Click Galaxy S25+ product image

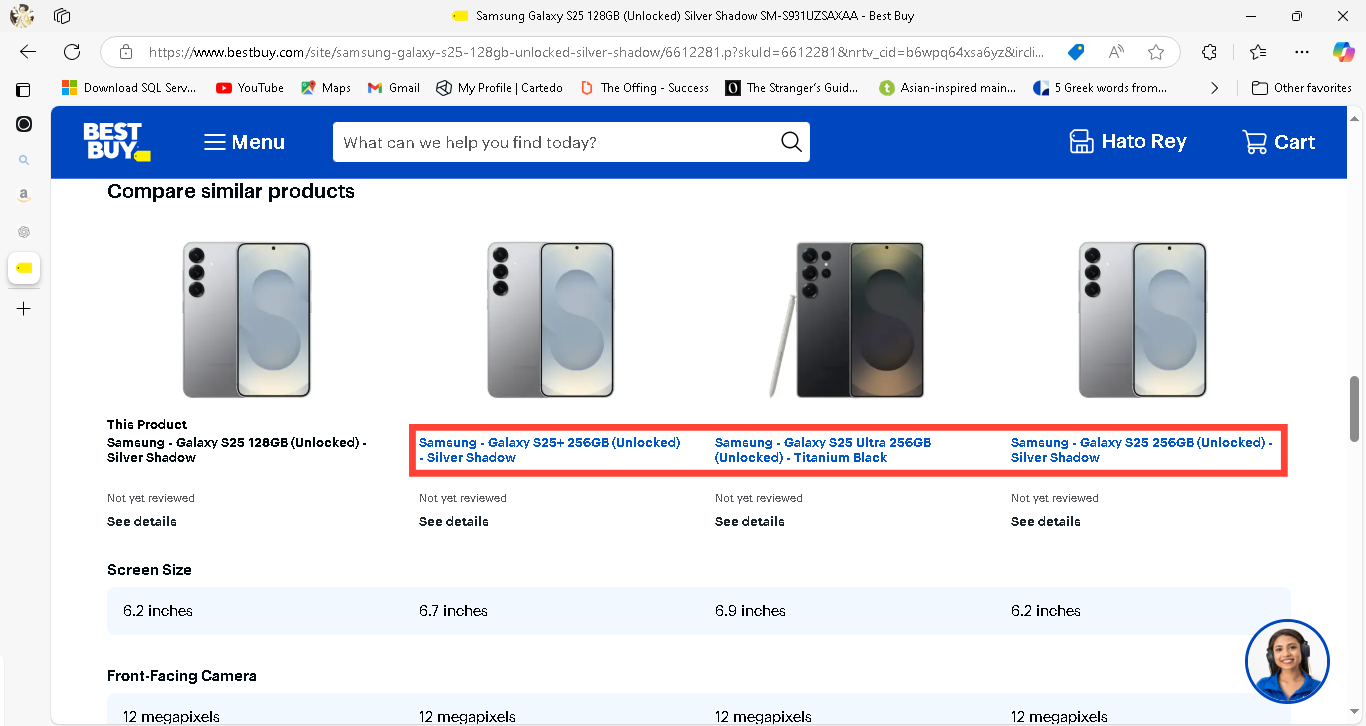click(x=551, y=320)
